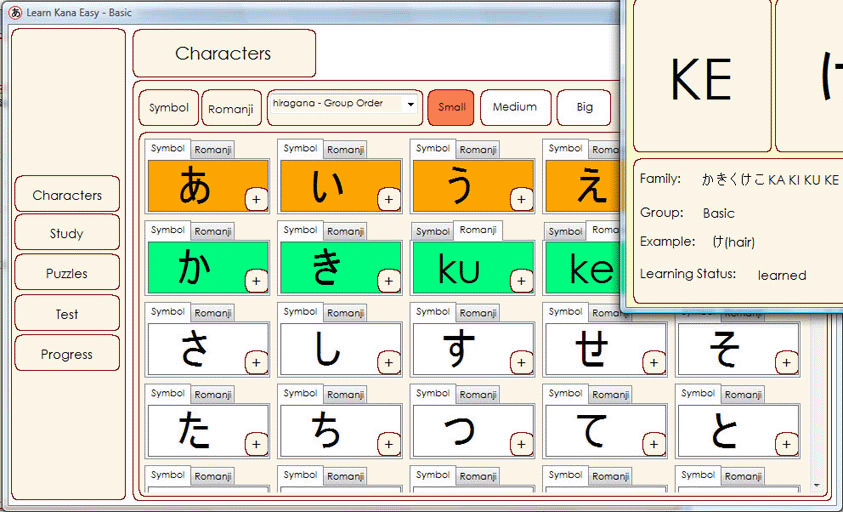The image size is (843, 512).
Task: Select the green き character card
Action: 341,267
